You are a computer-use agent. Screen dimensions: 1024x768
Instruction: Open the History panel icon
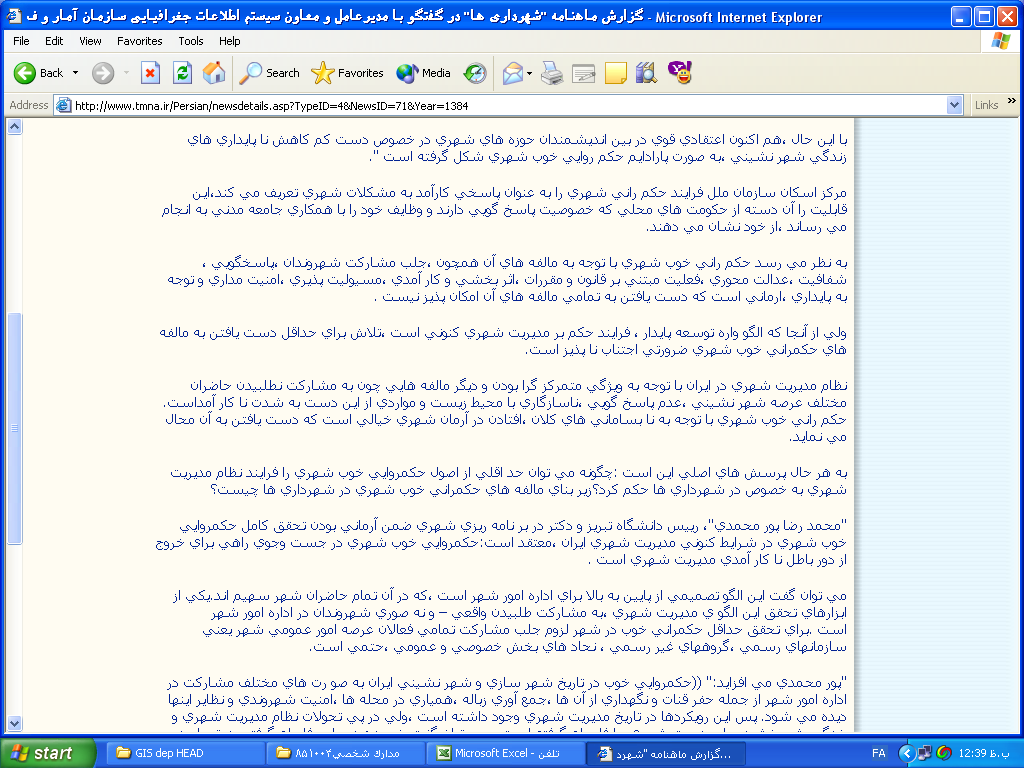(476, 73)
